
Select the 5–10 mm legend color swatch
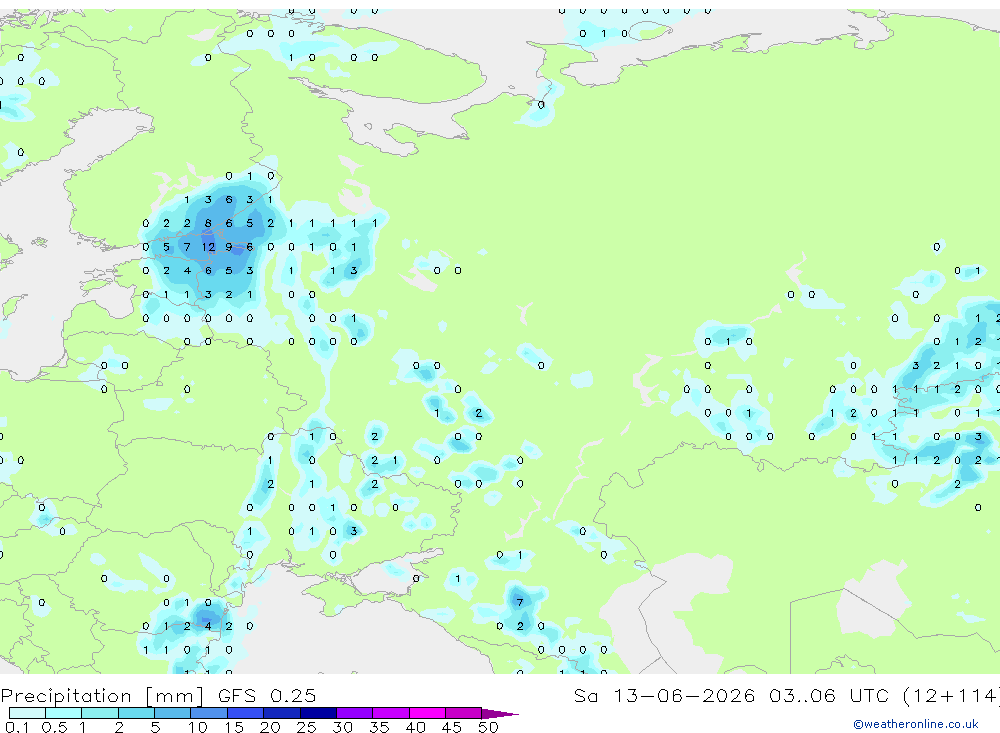pyautogui.click(x=173, y=713)
